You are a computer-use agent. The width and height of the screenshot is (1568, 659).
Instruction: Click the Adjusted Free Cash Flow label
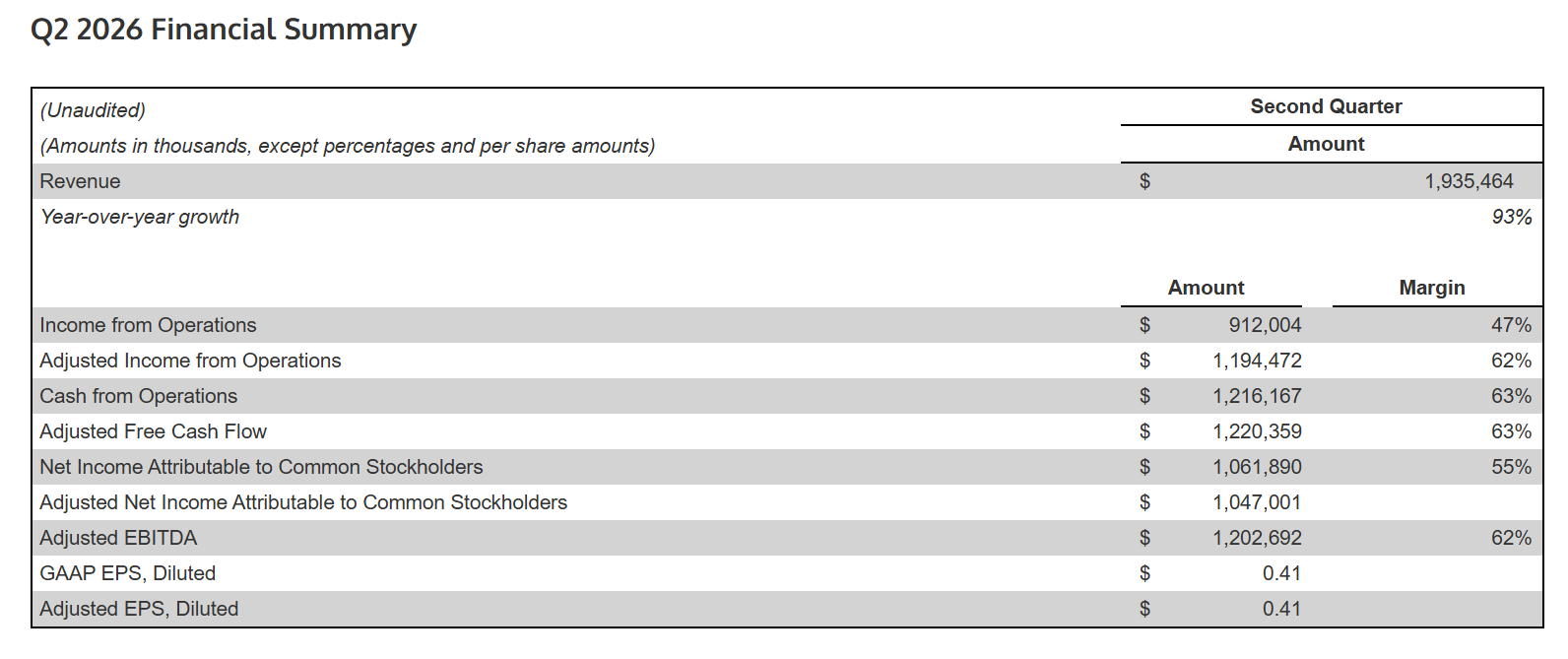(153, 431)
